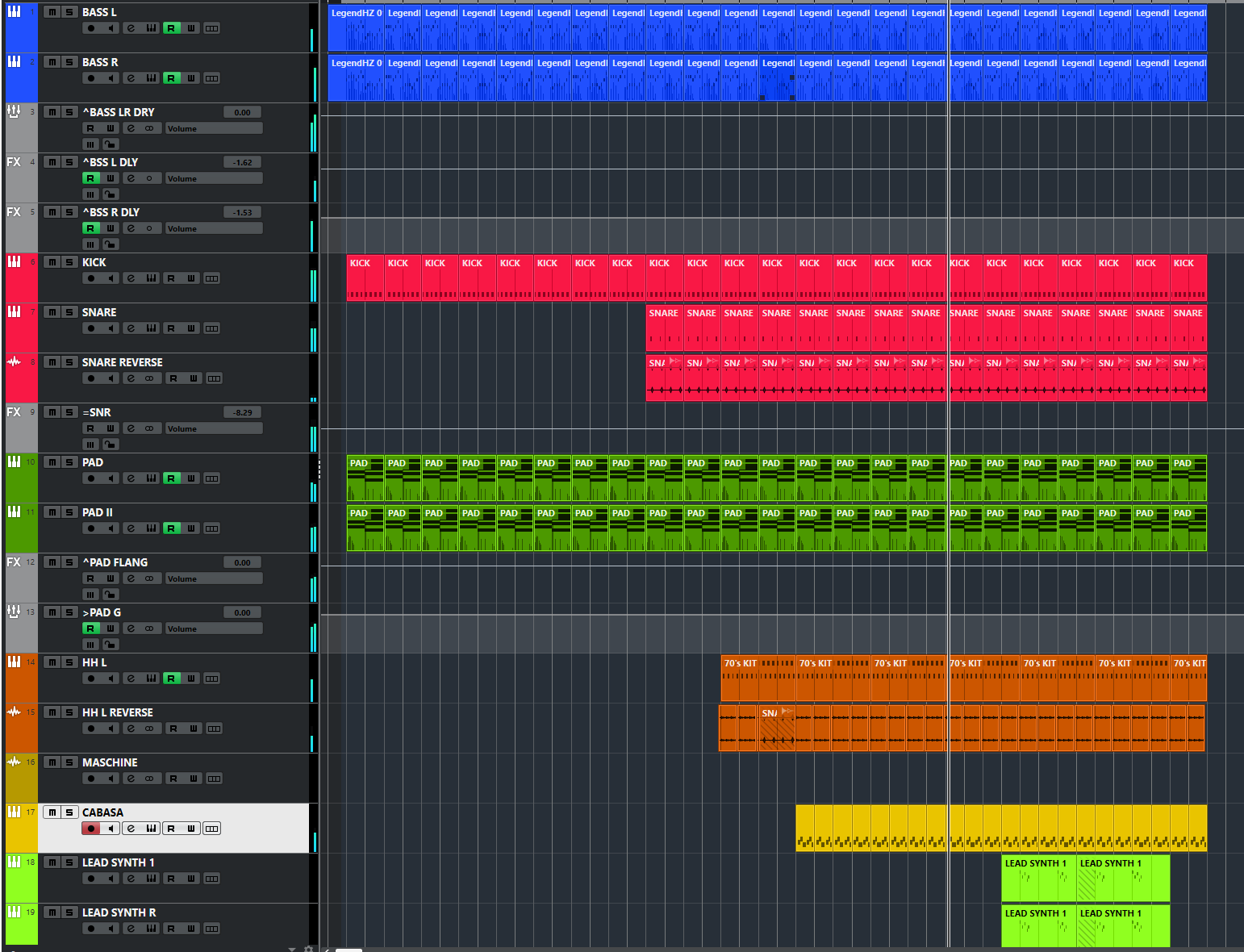Open Volume automation parameter on >PAD G
This screenshot has width=1244, height=952.
tap(214, 628)
